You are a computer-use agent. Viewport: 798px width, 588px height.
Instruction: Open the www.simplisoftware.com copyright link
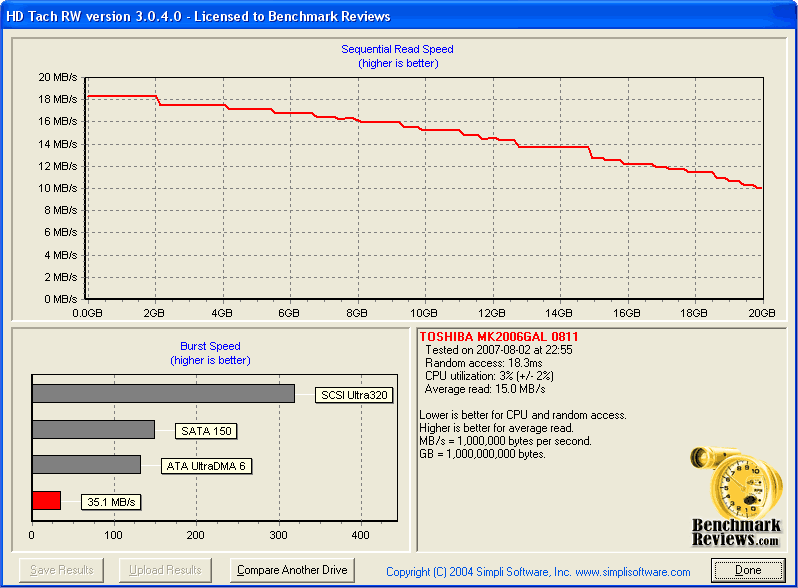click(633, 572)
